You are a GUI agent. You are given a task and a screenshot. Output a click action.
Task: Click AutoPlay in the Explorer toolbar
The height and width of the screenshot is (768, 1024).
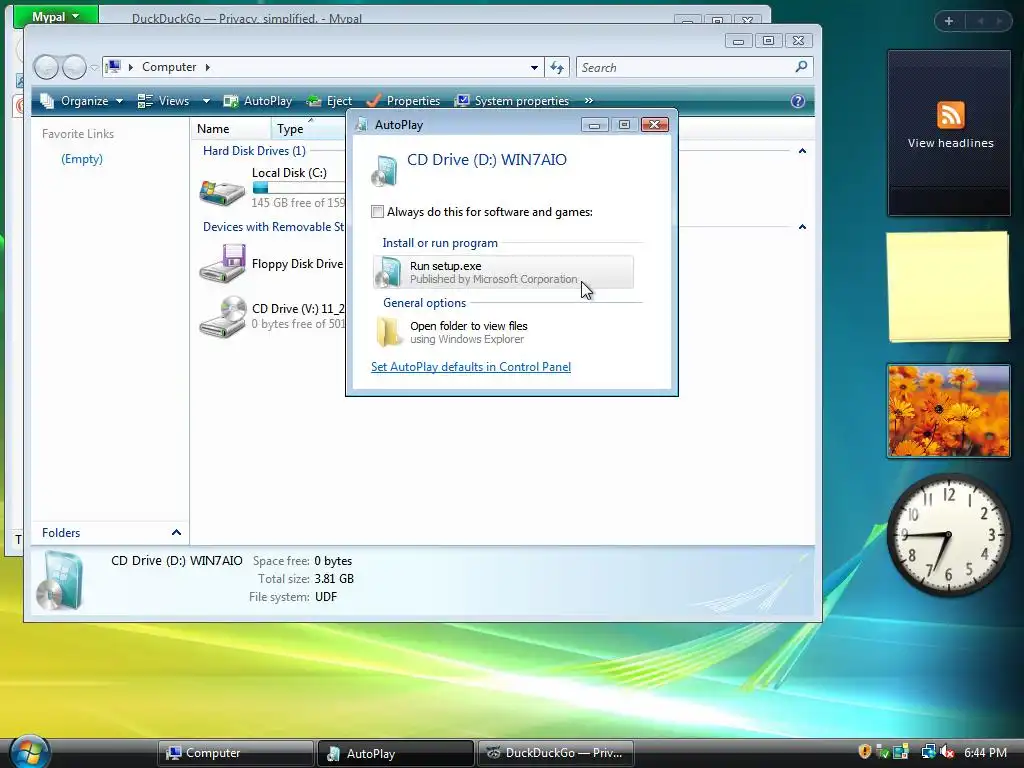(258, 101)
